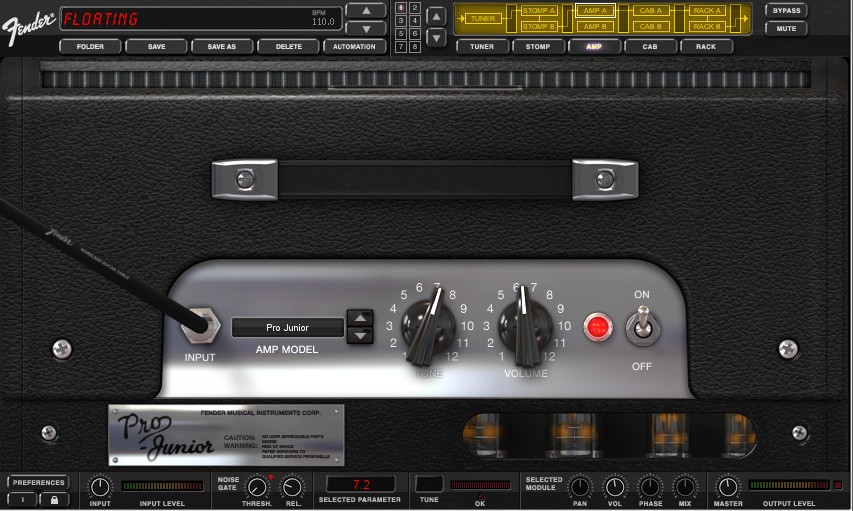This screenshot has height=511, width=853.
Task: Click the padlock lock icon
Action: point(54,500)
